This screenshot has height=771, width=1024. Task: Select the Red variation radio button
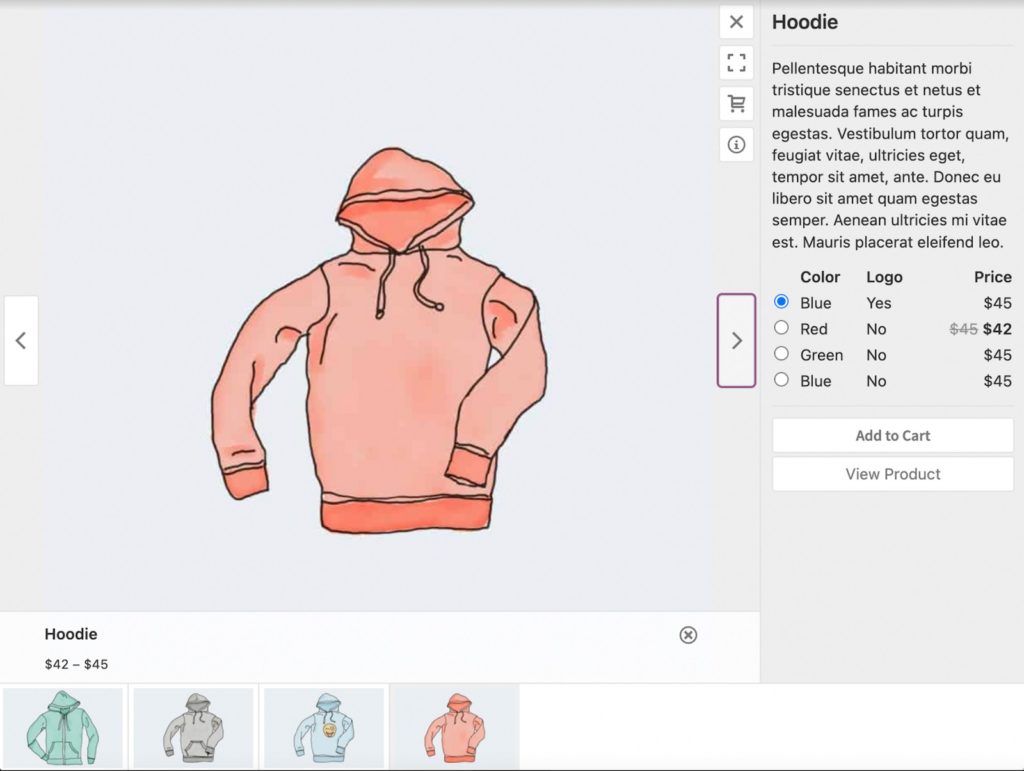pos(781,328)
